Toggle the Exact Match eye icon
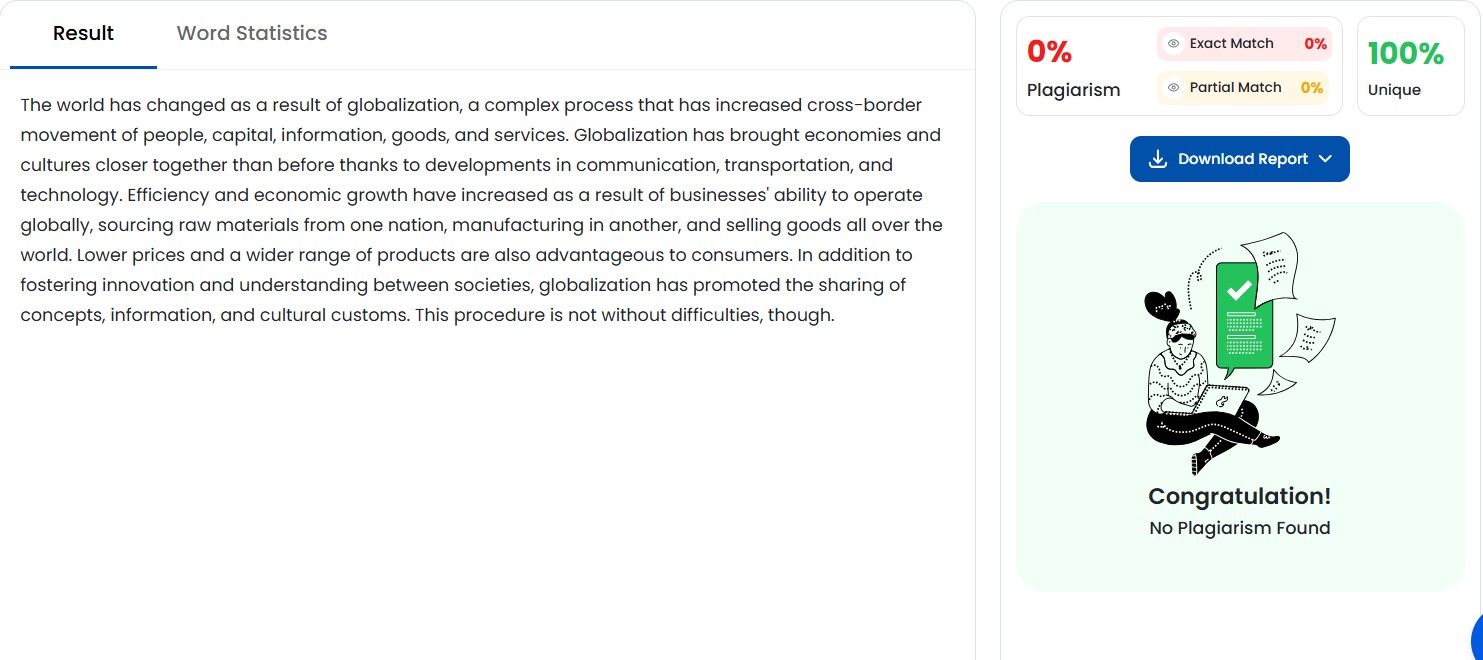The image size is (1483, 660). (x=1174, y=44)
